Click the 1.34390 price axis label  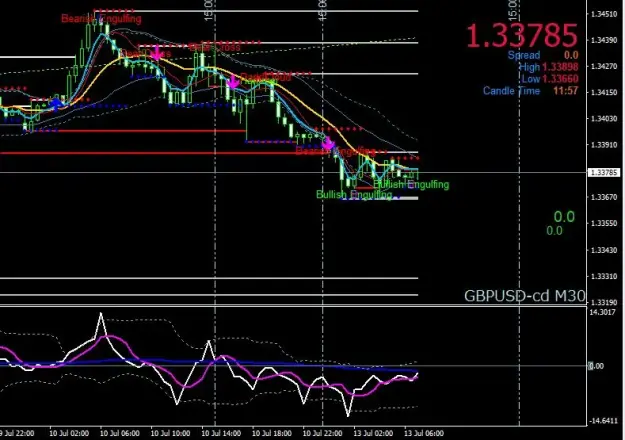(x=603, y=40)
